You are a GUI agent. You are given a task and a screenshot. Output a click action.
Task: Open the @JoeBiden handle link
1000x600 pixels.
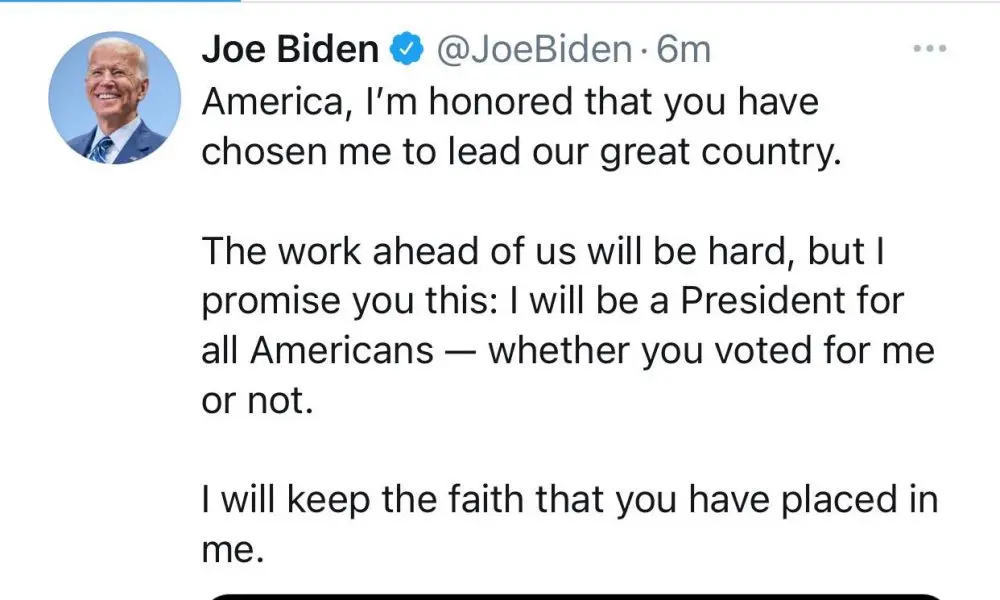click(x=532, y=48)
